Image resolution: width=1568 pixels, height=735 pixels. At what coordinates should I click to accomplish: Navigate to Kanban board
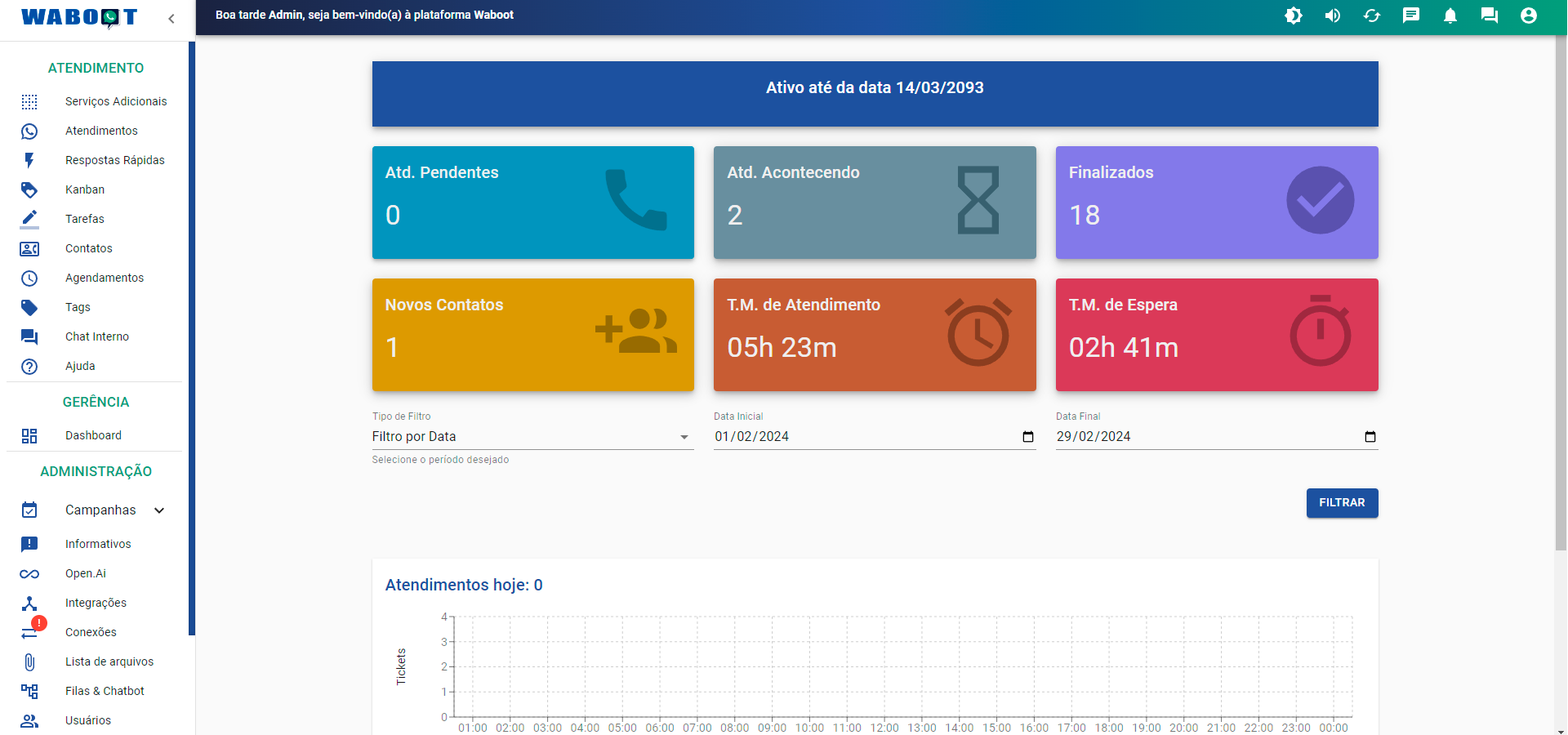tap(85, 189)
